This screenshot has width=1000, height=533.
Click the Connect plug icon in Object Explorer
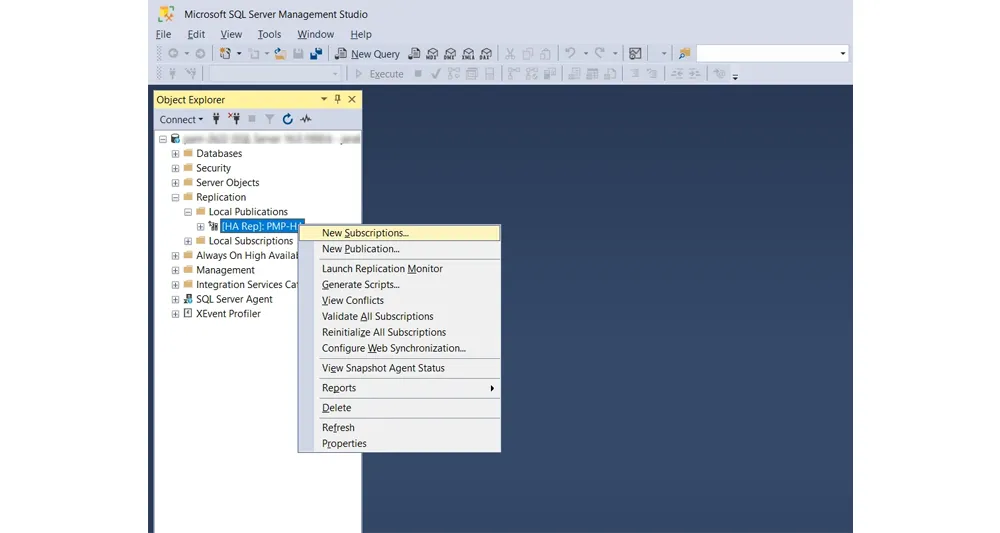[216, 119]
